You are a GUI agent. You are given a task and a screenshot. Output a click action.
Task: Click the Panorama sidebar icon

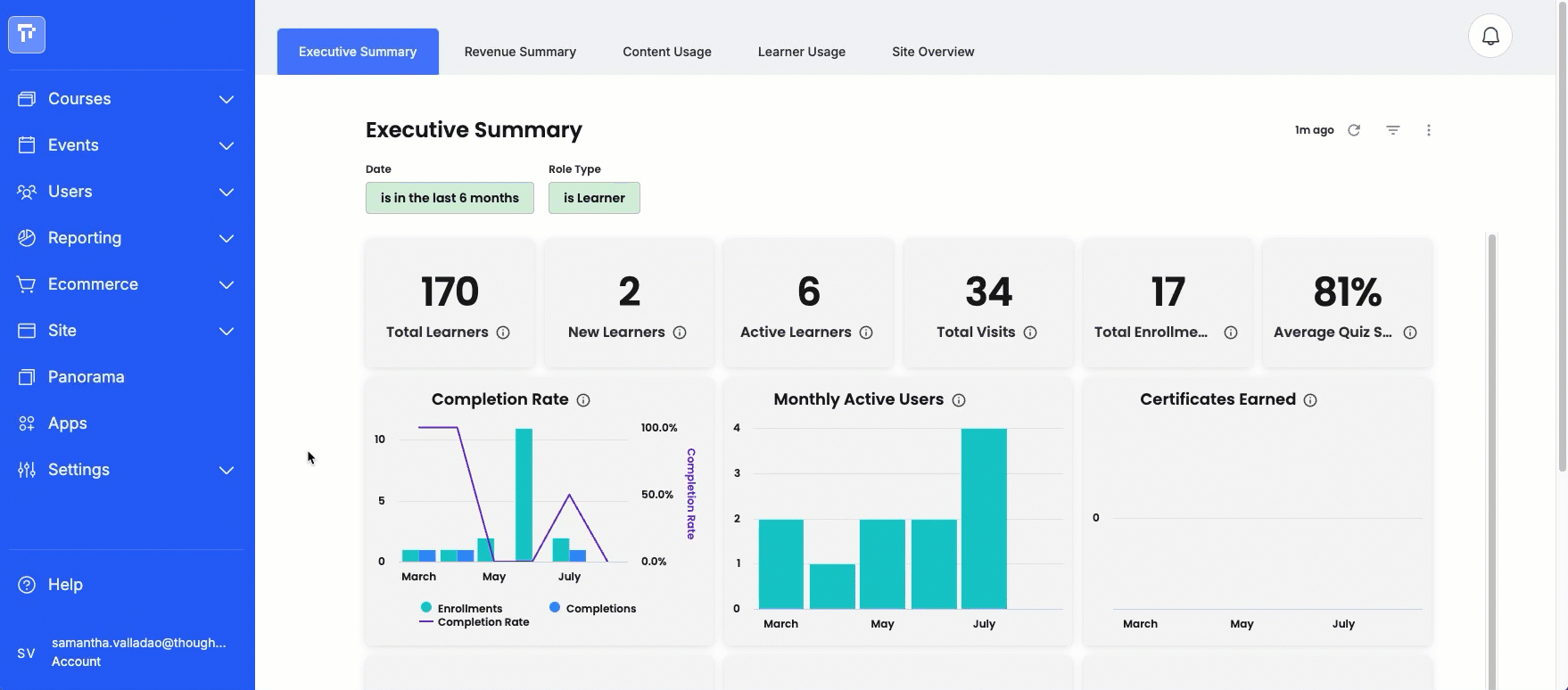coord(27,377)
